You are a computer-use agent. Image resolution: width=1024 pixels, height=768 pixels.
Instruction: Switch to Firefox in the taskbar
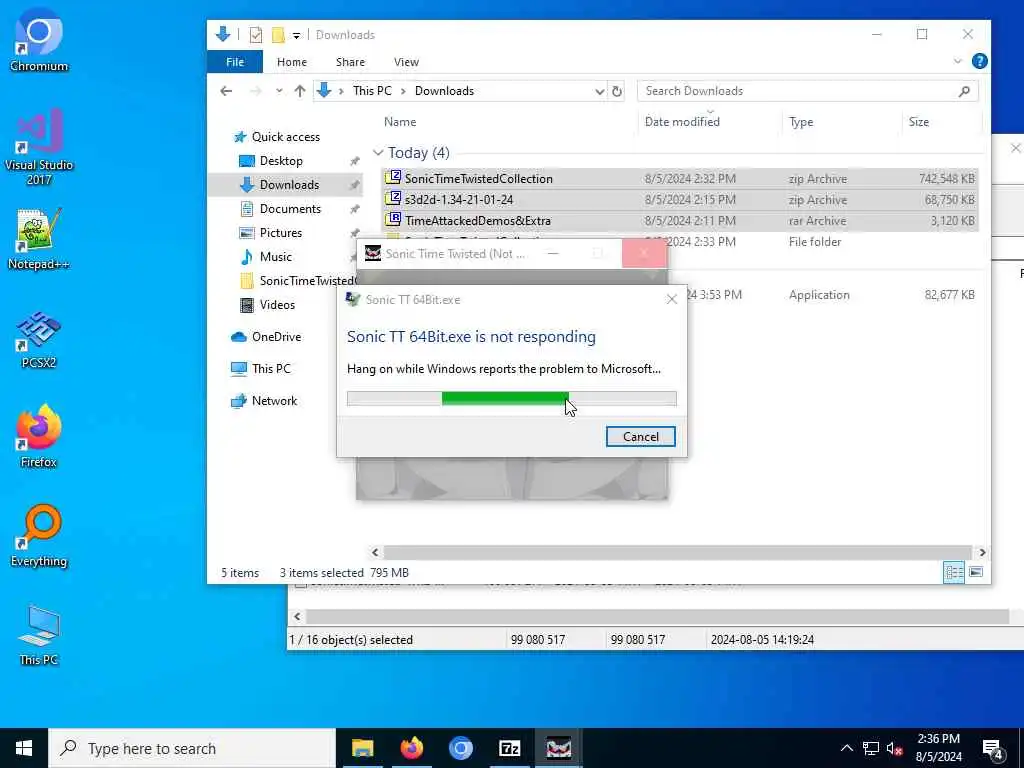411,748
